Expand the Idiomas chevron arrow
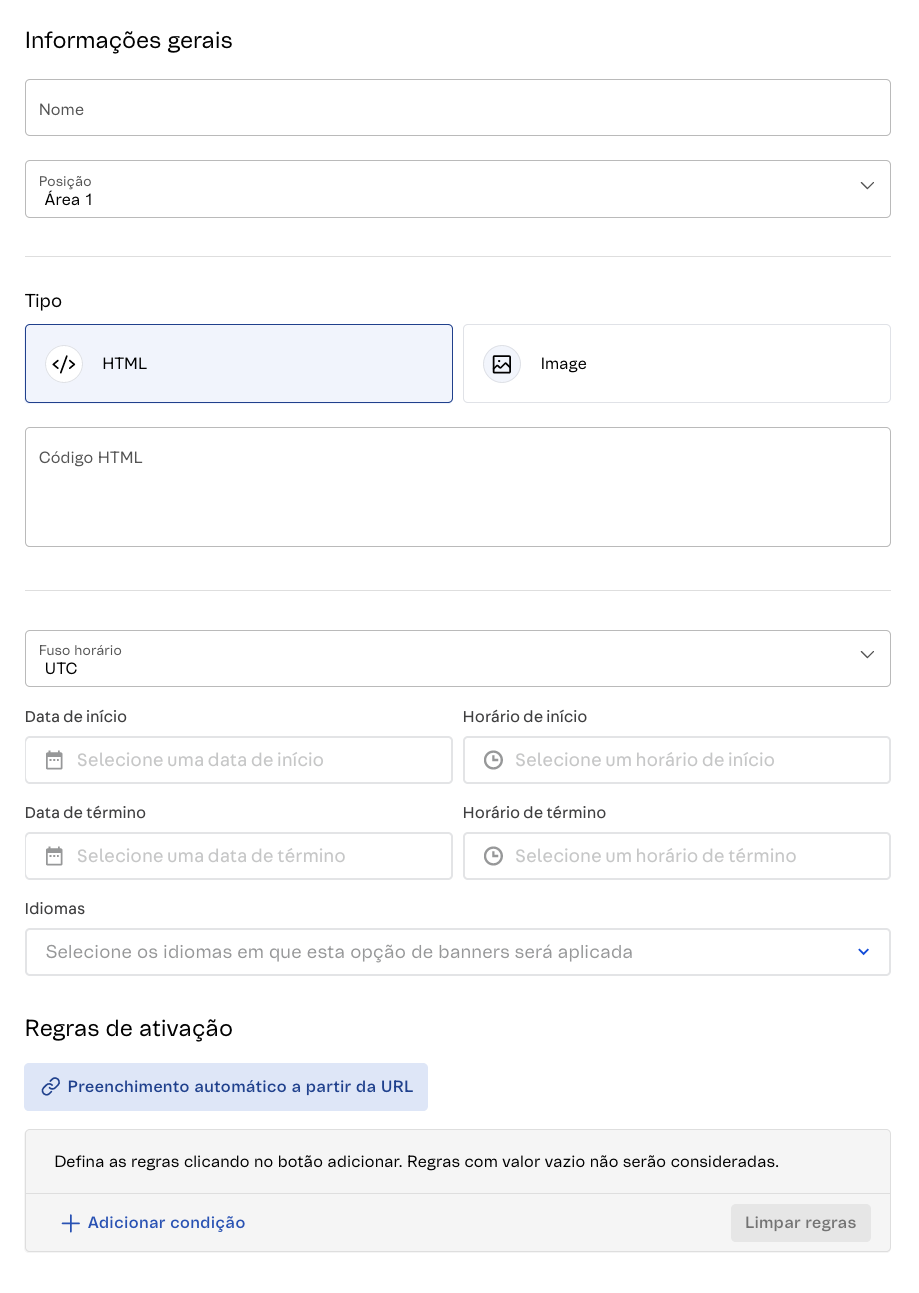Image resolution: width=919 pixels, height=1293 pixels. (x=863, y=951)
